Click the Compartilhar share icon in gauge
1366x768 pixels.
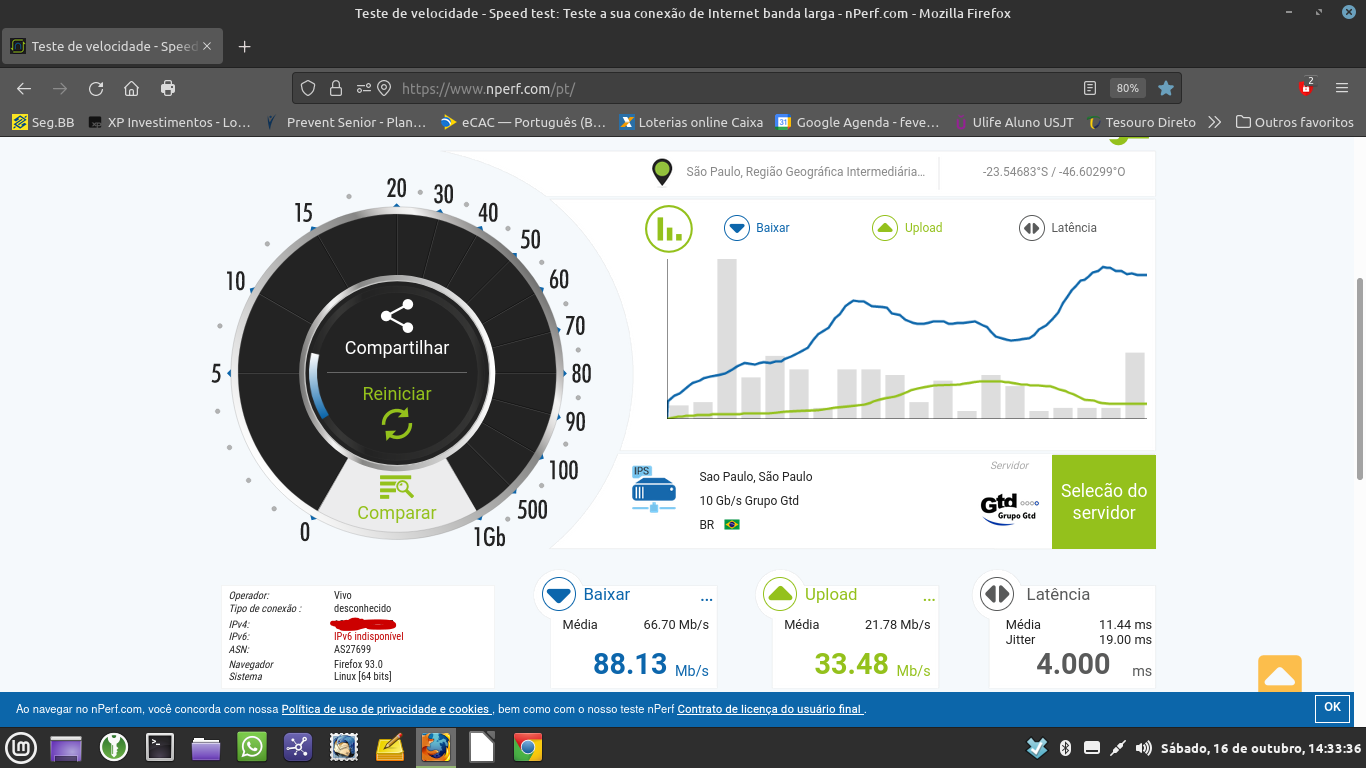[397, 317]
